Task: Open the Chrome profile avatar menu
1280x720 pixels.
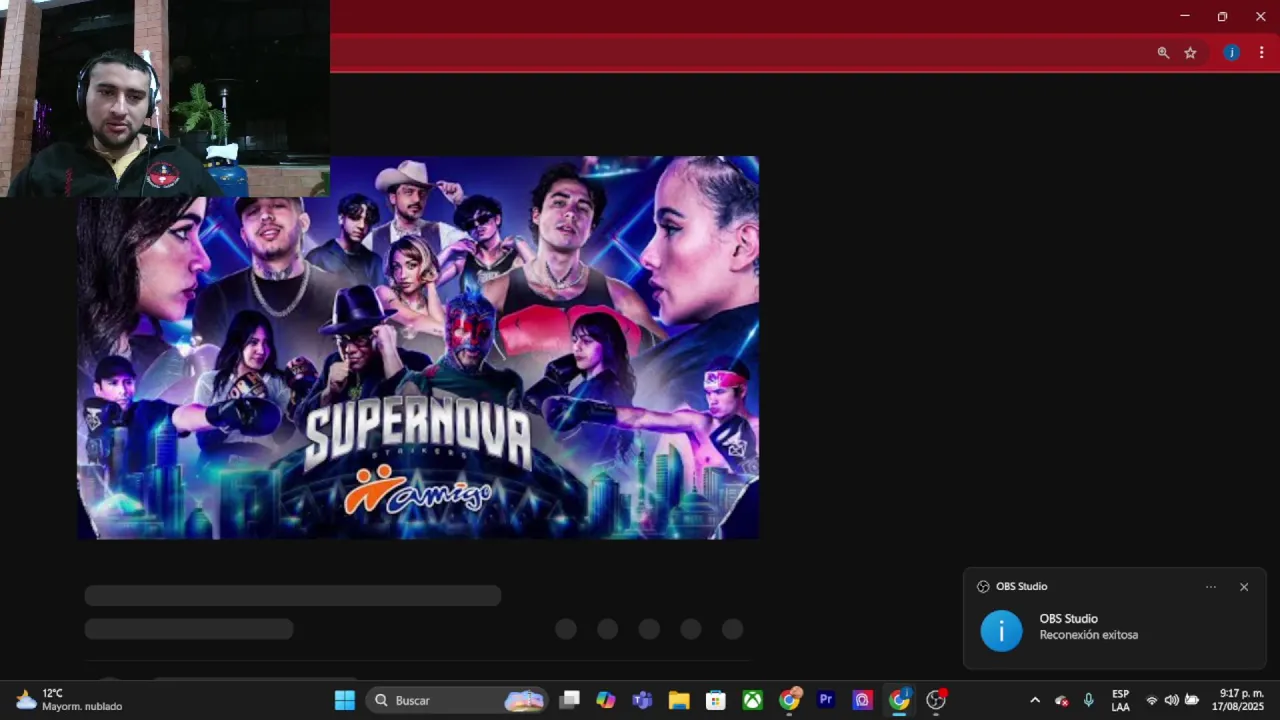Action: [1232, 53]
